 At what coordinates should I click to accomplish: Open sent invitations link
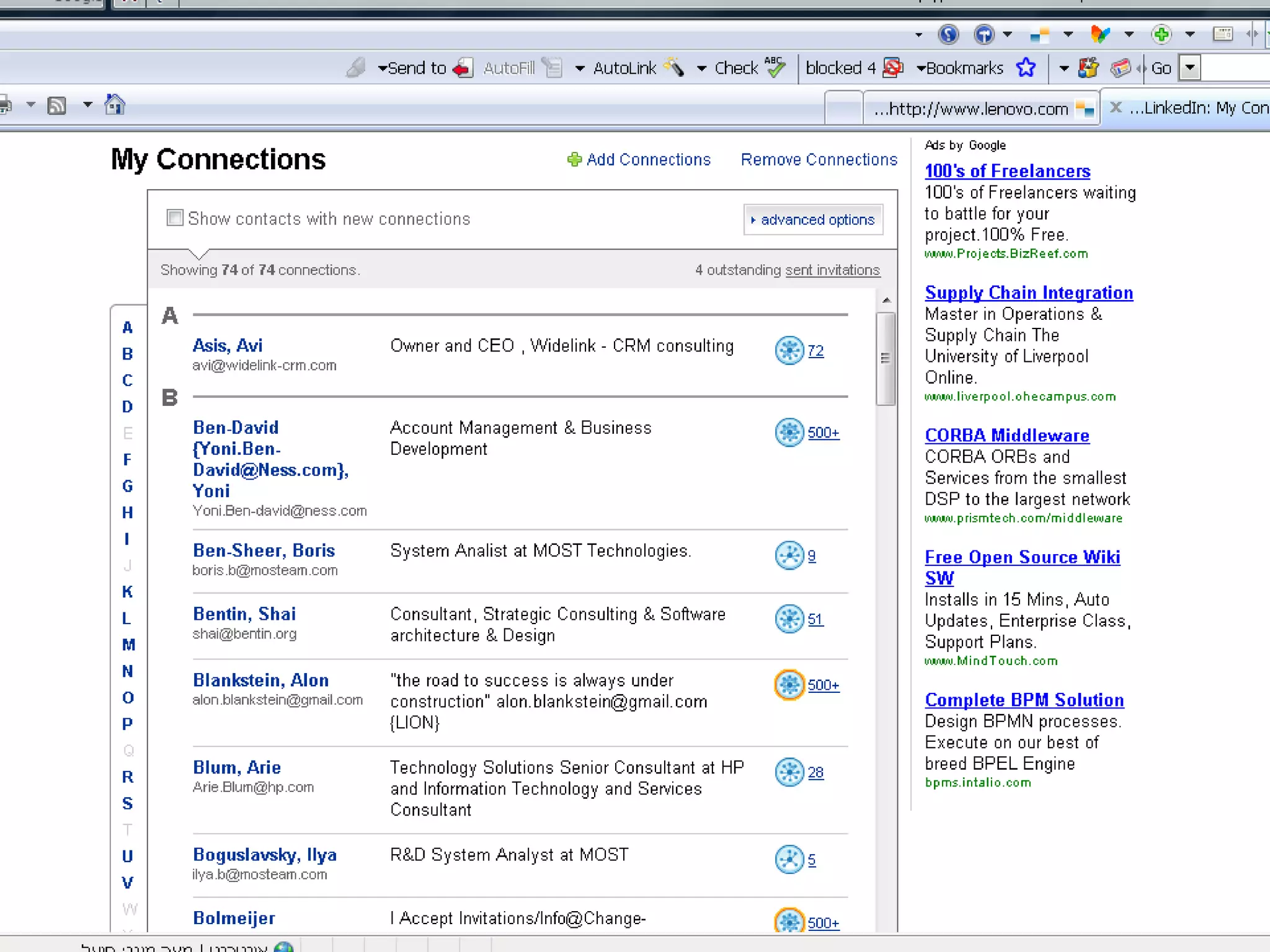pyautogui.click(x=832, y=270)
